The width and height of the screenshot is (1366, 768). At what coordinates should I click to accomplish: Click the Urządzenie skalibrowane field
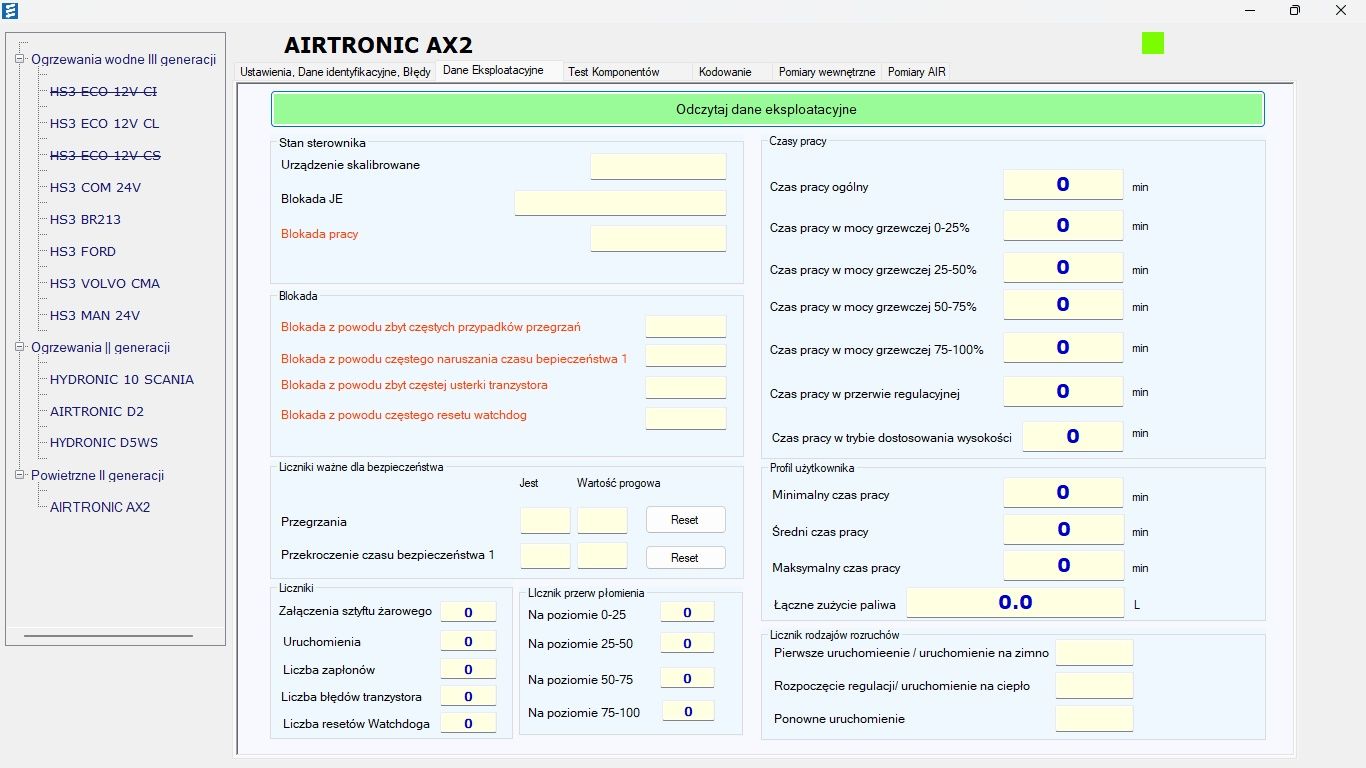coord(658,166)
